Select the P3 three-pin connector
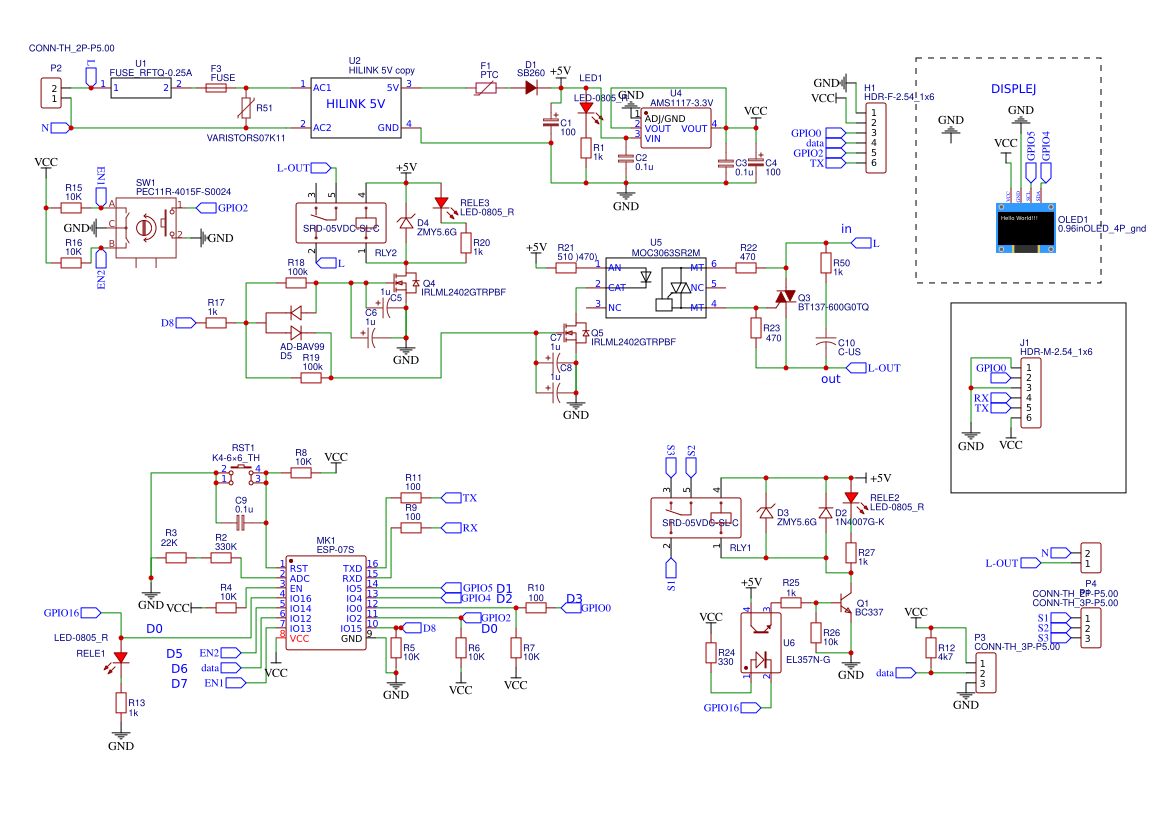1172x829 pixels. point(984,673)
